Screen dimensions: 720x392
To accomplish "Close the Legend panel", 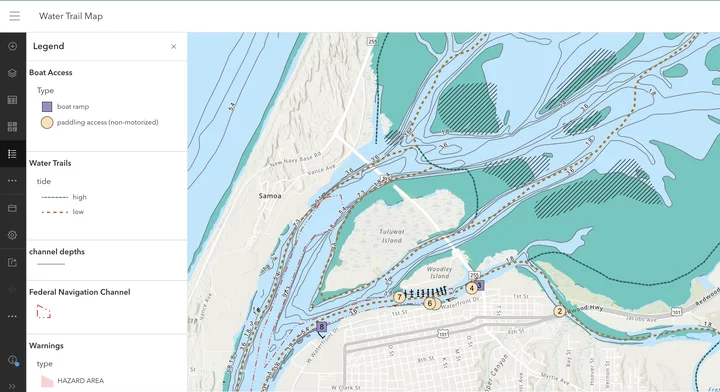I will coord(174,46).
